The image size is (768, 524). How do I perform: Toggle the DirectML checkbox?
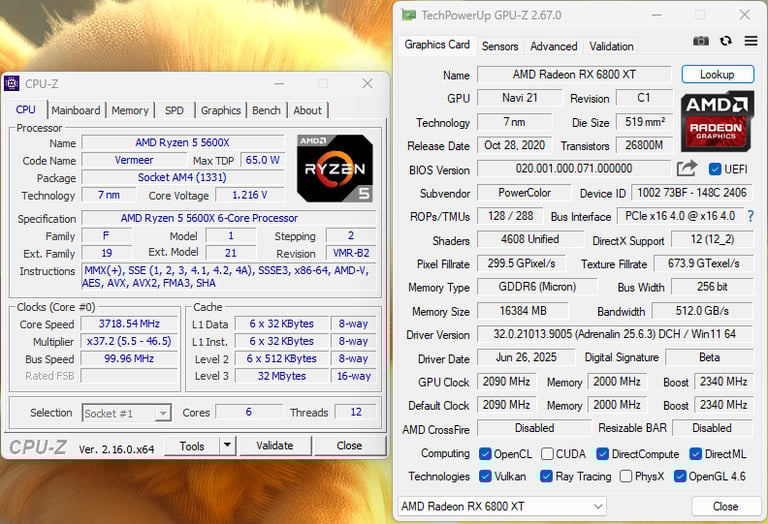tap(696, 454)
